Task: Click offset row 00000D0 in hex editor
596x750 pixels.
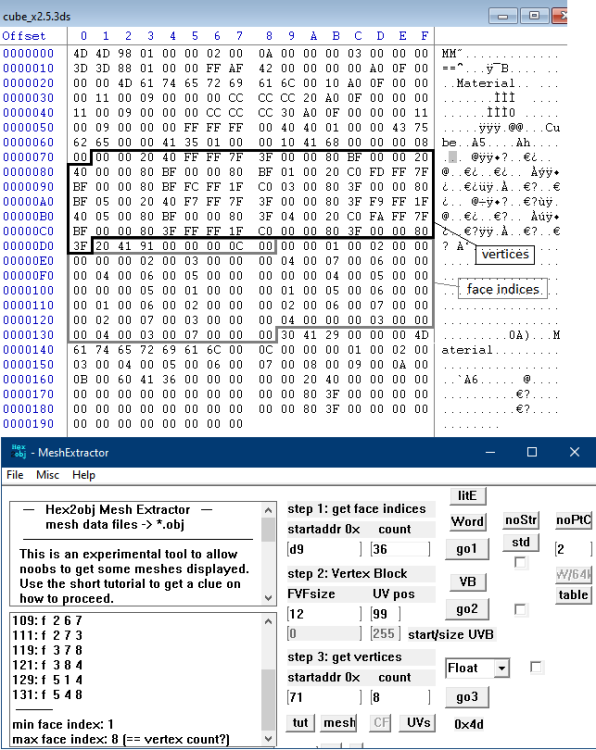Action: click(28, 246)
